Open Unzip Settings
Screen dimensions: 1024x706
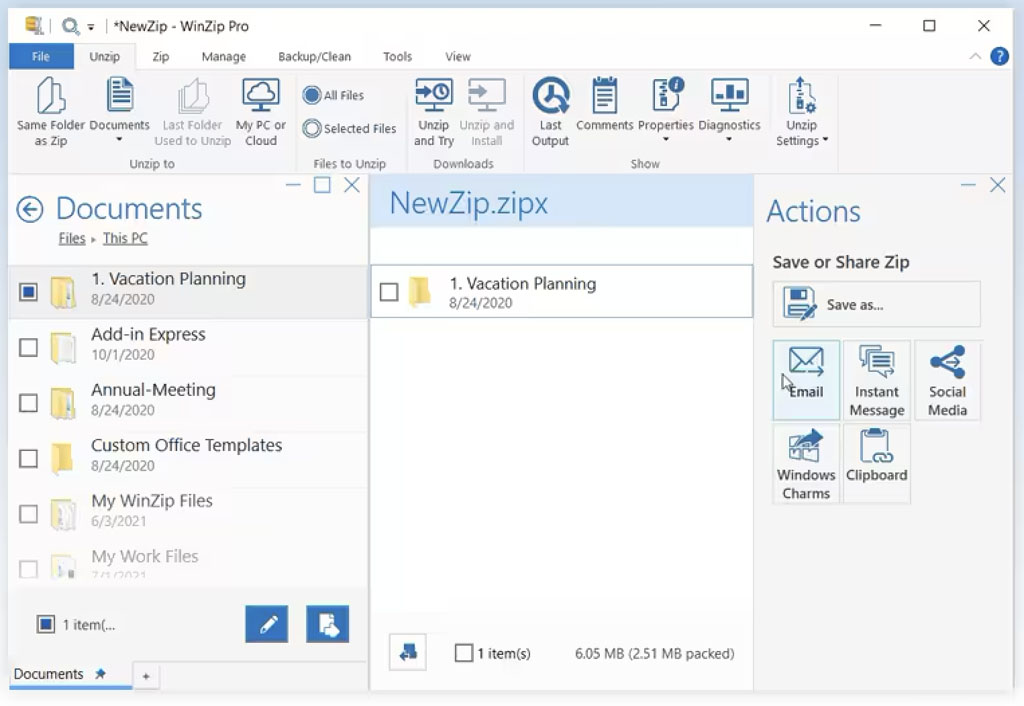pyautogui.click(x=801, y=112)
